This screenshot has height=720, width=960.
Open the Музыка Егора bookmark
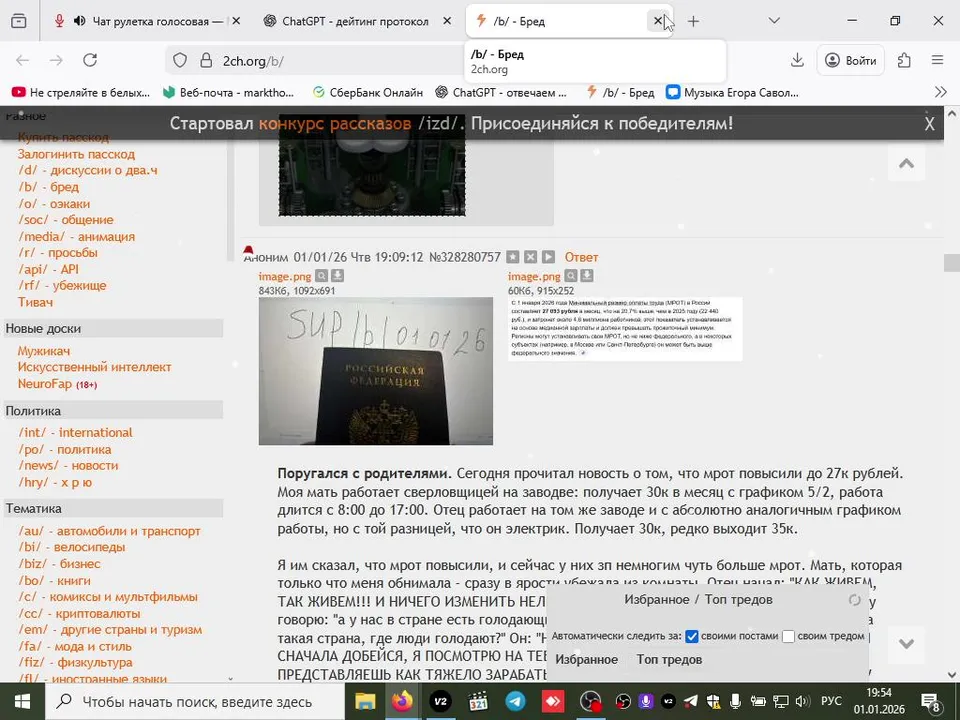click(x=733, y=92)
